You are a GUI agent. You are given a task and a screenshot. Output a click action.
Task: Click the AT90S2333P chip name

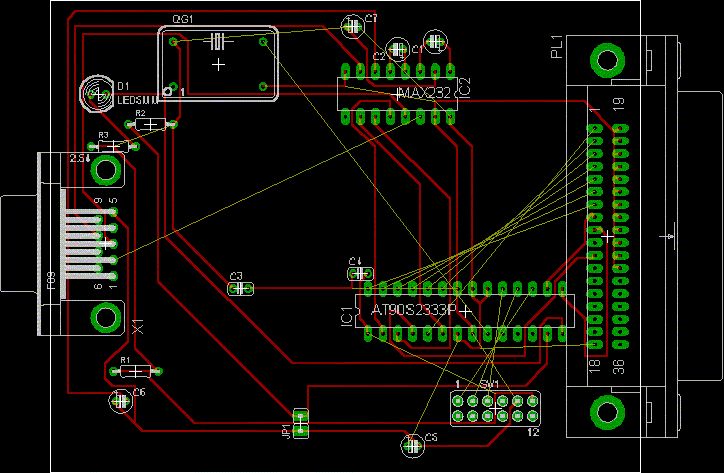[413, 310]
